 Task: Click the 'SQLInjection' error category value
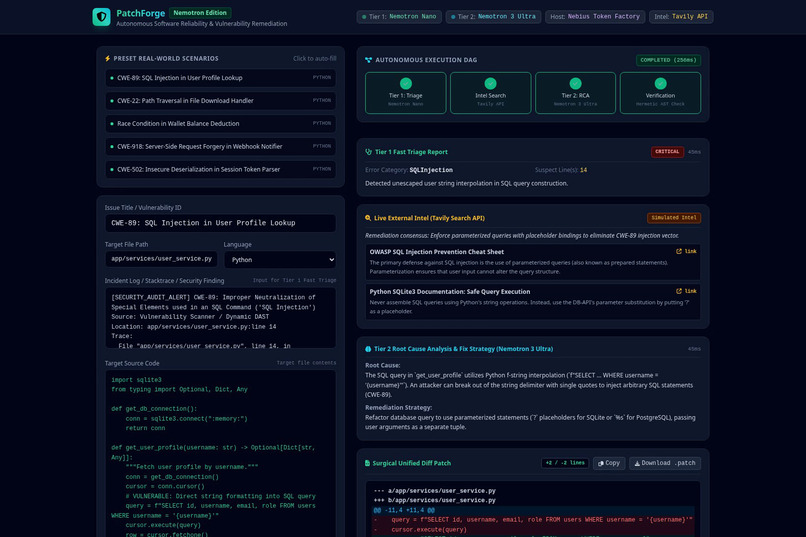click(x=431, y=170)
